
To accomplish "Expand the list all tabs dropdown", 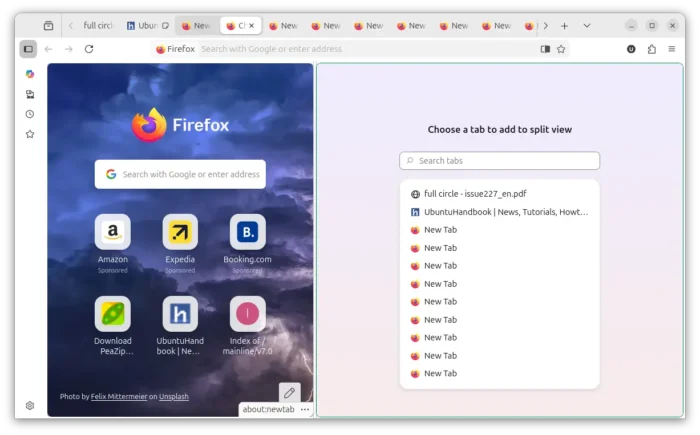I will click(586, 26).
